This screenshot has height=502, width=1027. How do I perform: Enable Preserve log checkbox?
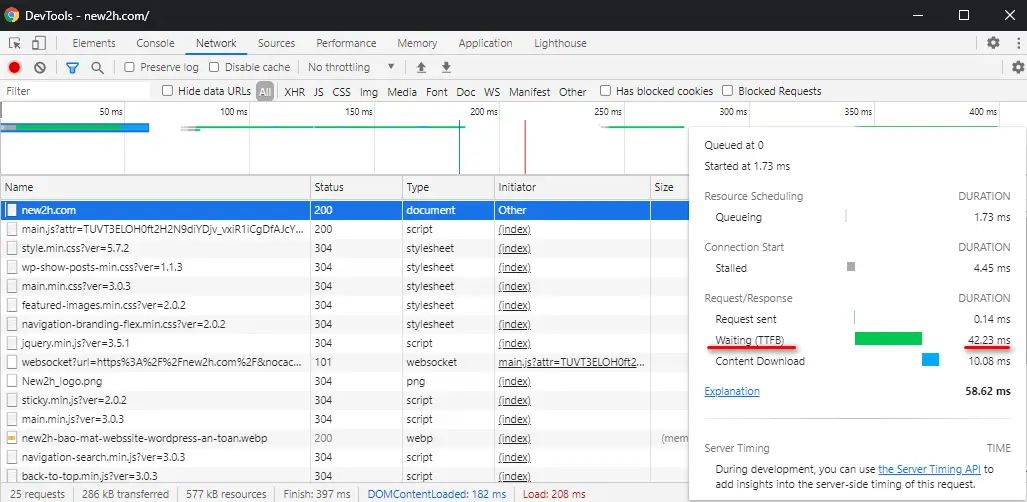coord(130,67)
